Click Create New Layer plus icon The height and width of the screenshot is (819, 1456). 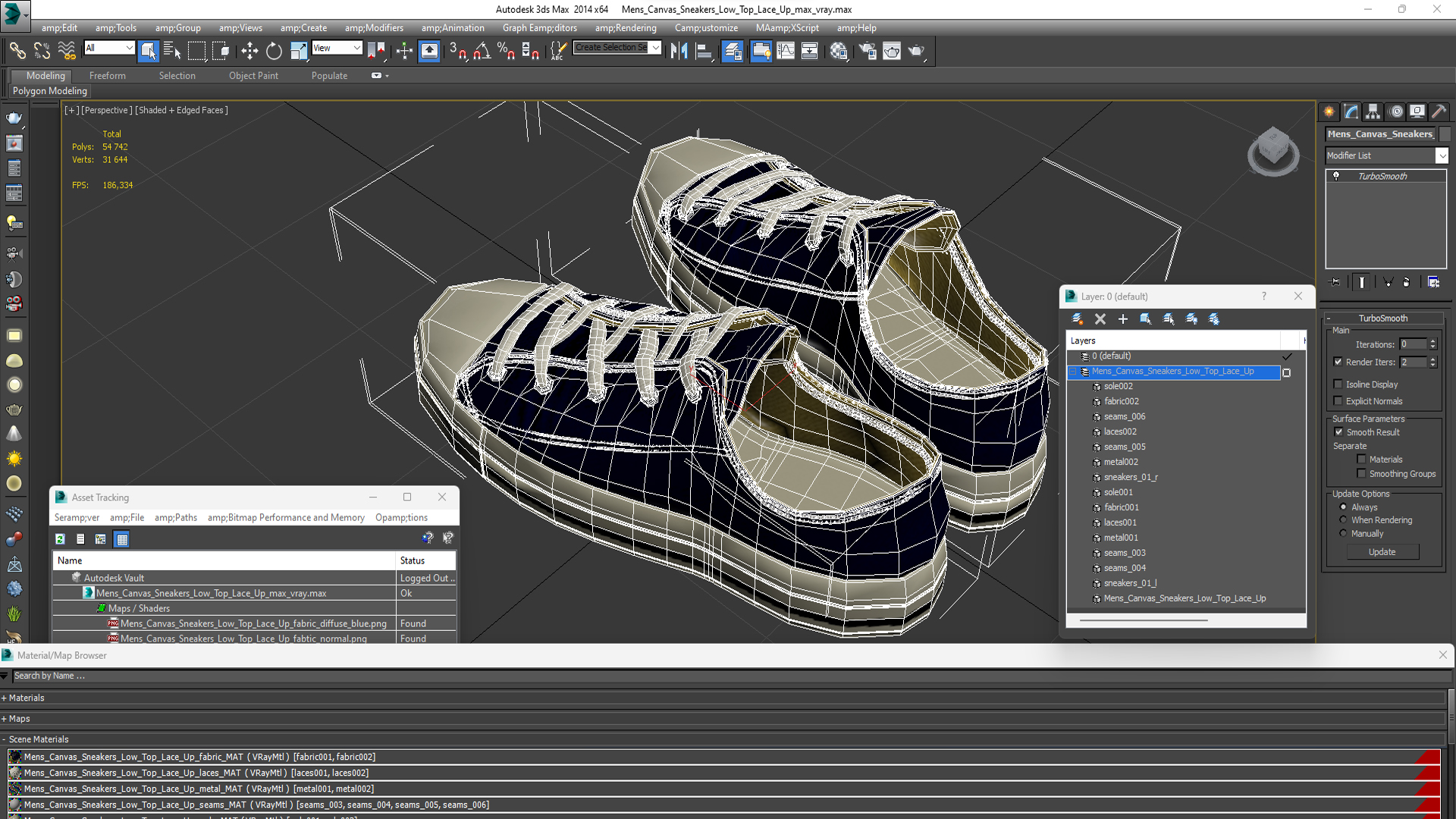[x=1123, y=319]
